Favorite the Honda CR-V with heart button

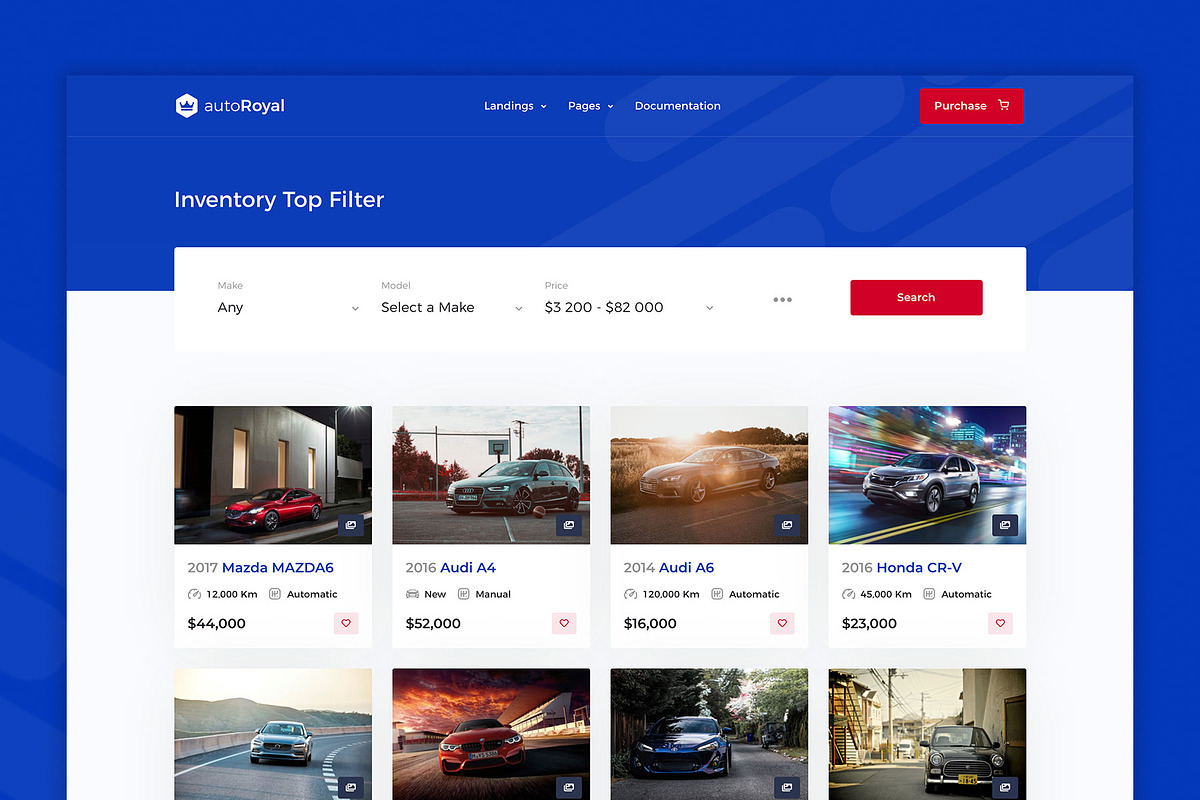click(x=1000, y=623)
